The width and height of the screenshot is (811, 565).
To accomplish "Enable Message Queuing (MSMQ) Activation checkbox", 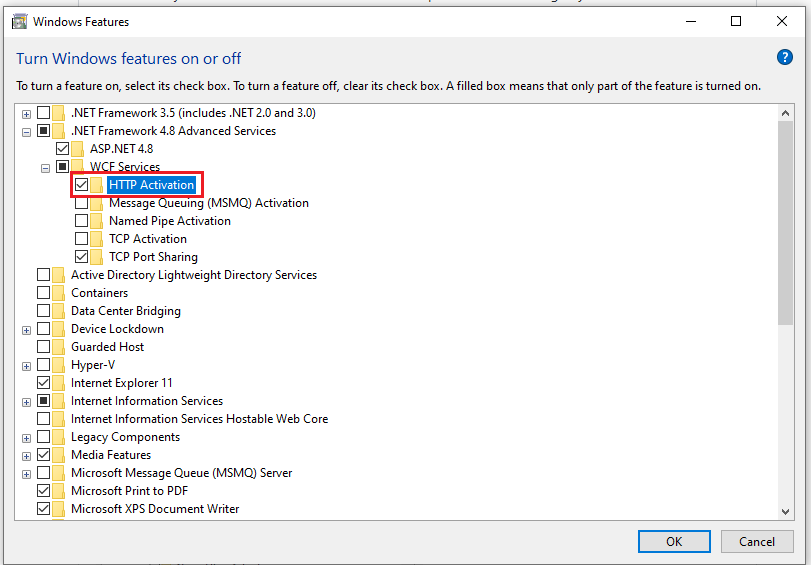I will 81,203.
